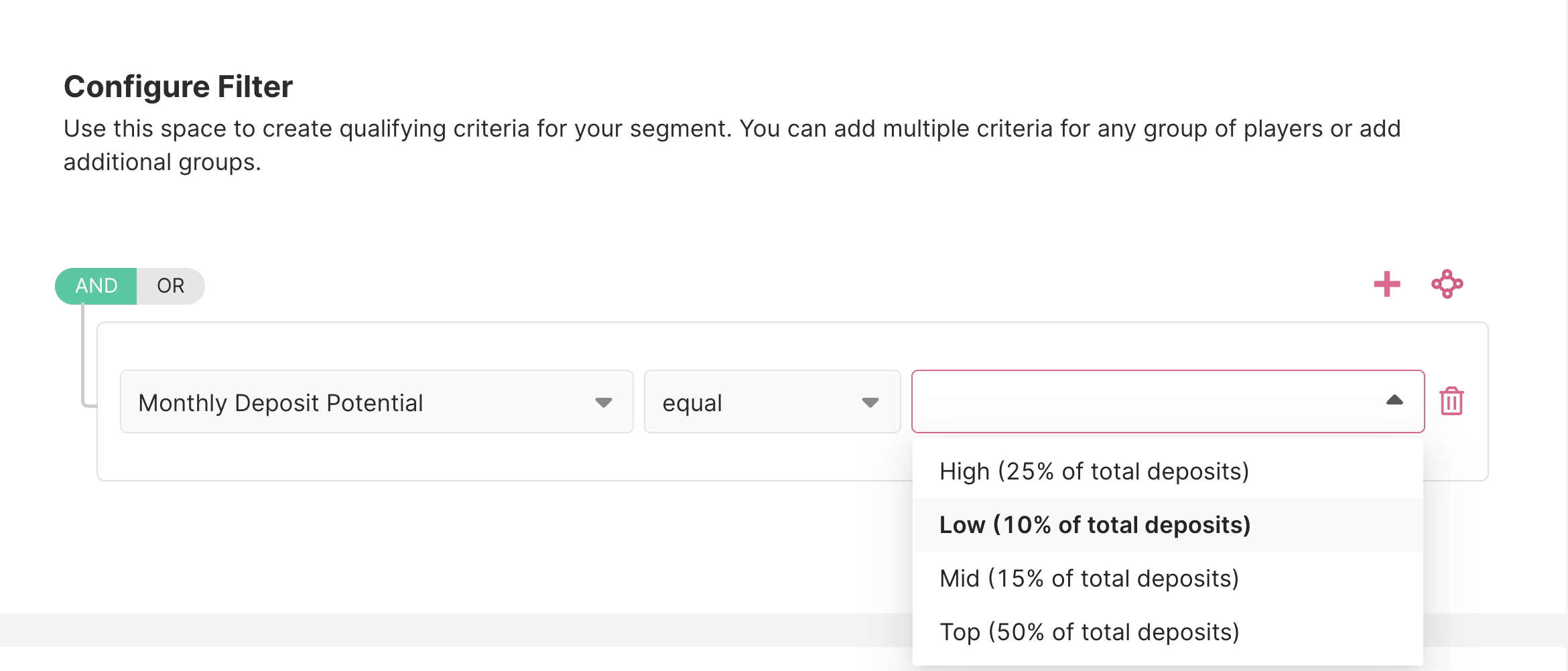
Task: Click the down caret in the equal field
Action: click(x=870, y=402)
